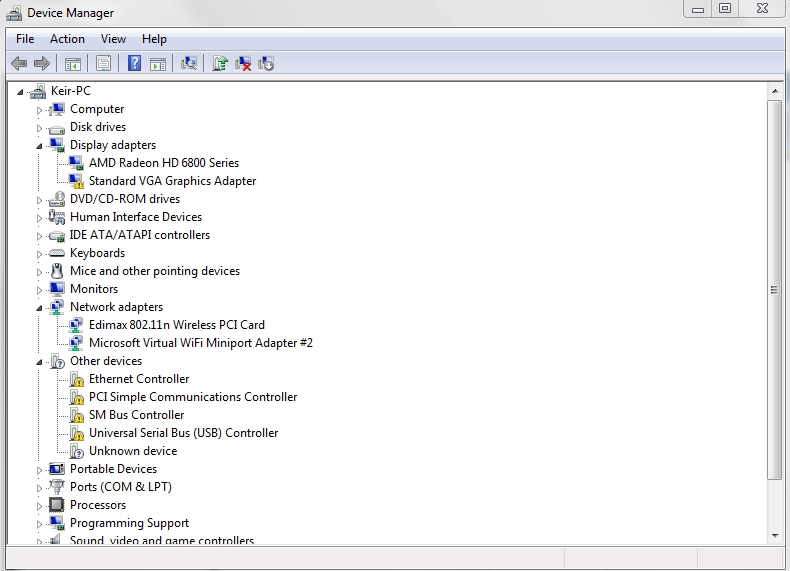Expand the Processors category
The image size is (790, 571).
[x=40, y=505]
